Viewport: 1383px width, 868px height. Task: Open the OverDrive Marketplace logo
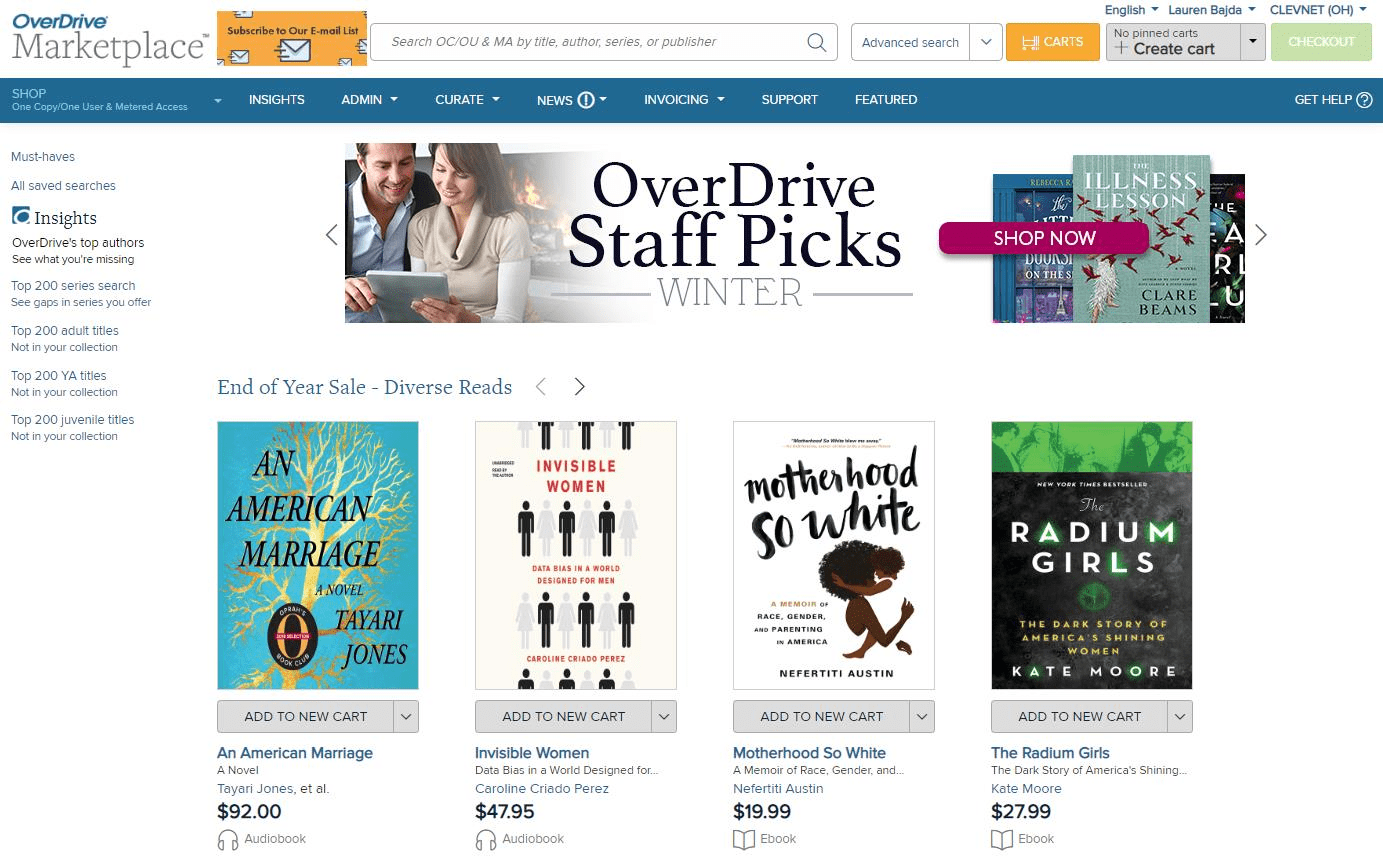pos(110,39)
